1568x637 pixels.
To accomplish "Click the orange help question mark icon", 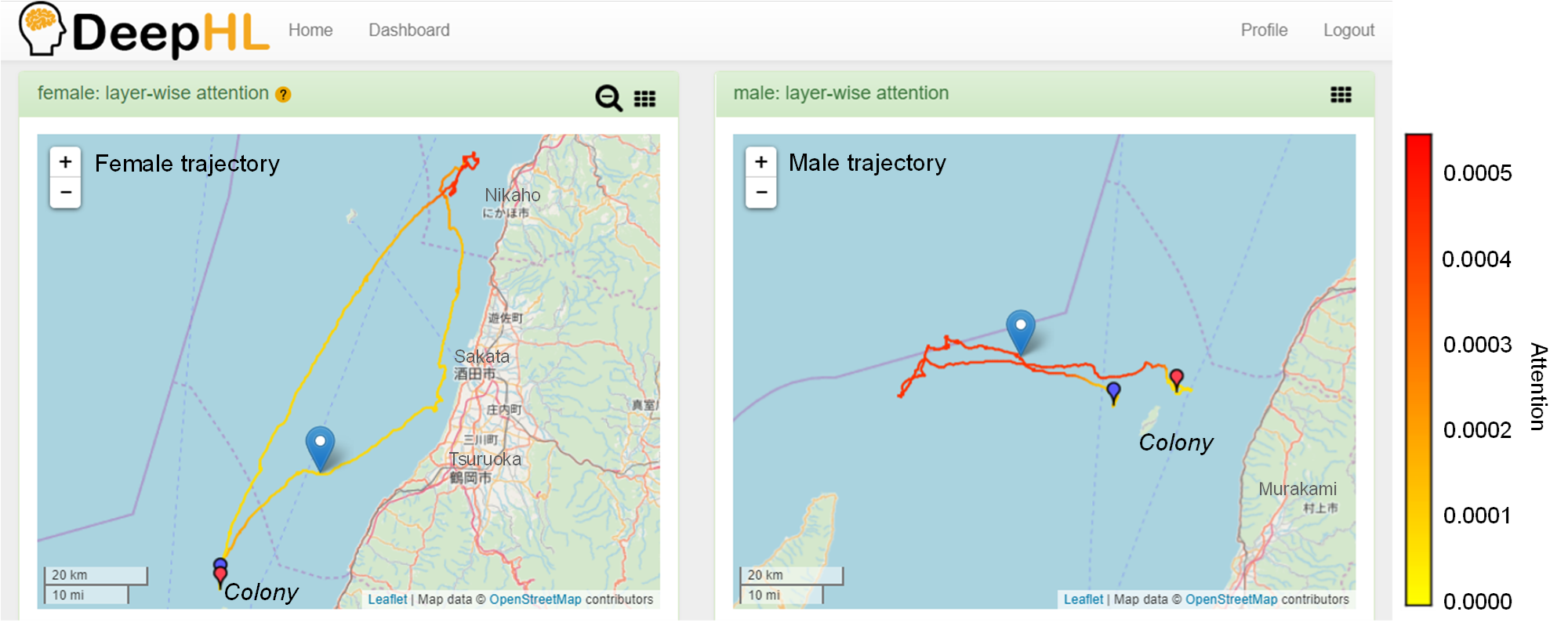I will click(283, 95).
